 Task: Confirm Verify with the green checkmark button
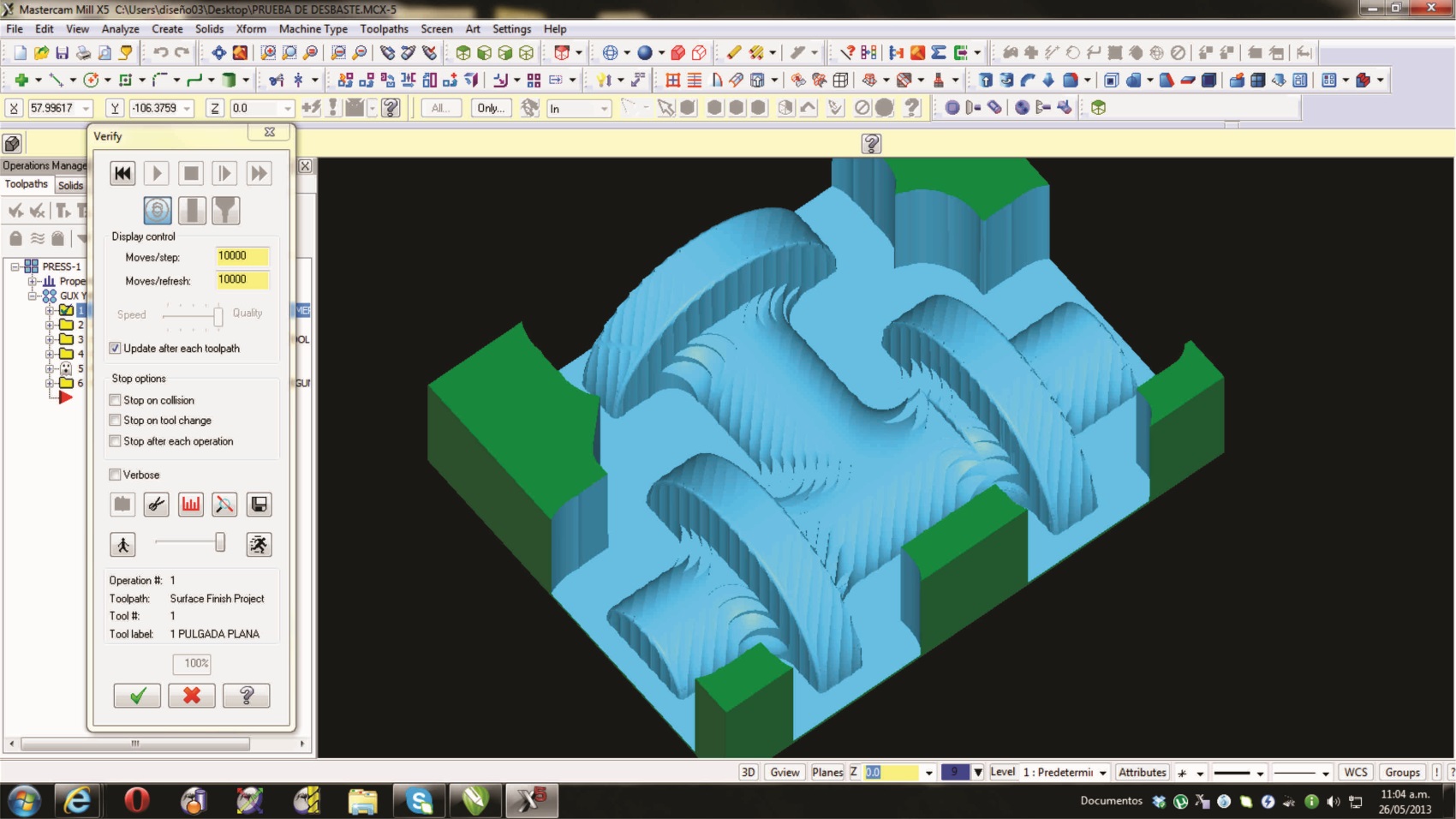(137, 696)
